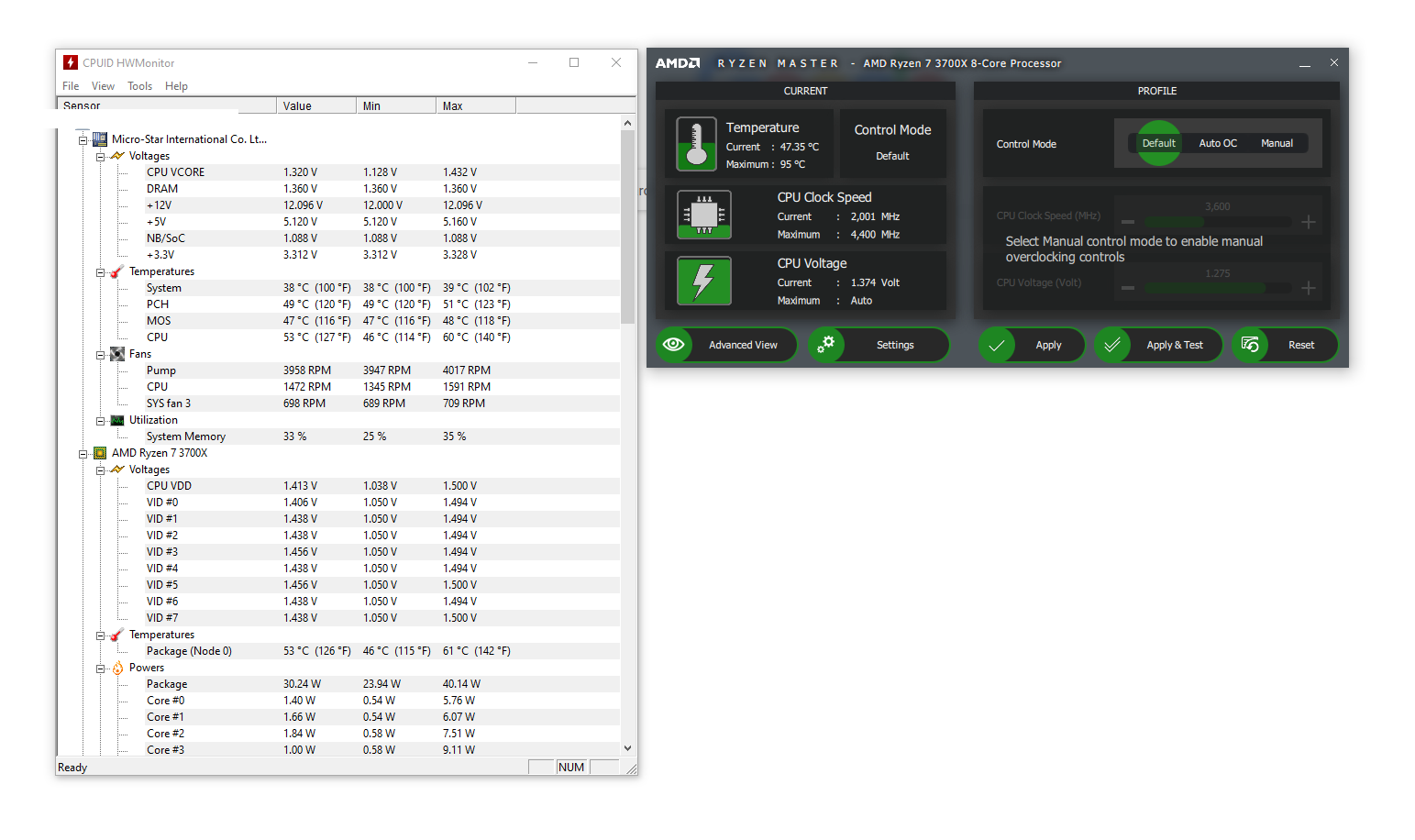Collapse the Micro-Star International tree node
1415x840 pixels.
click(x=83, y=140)
